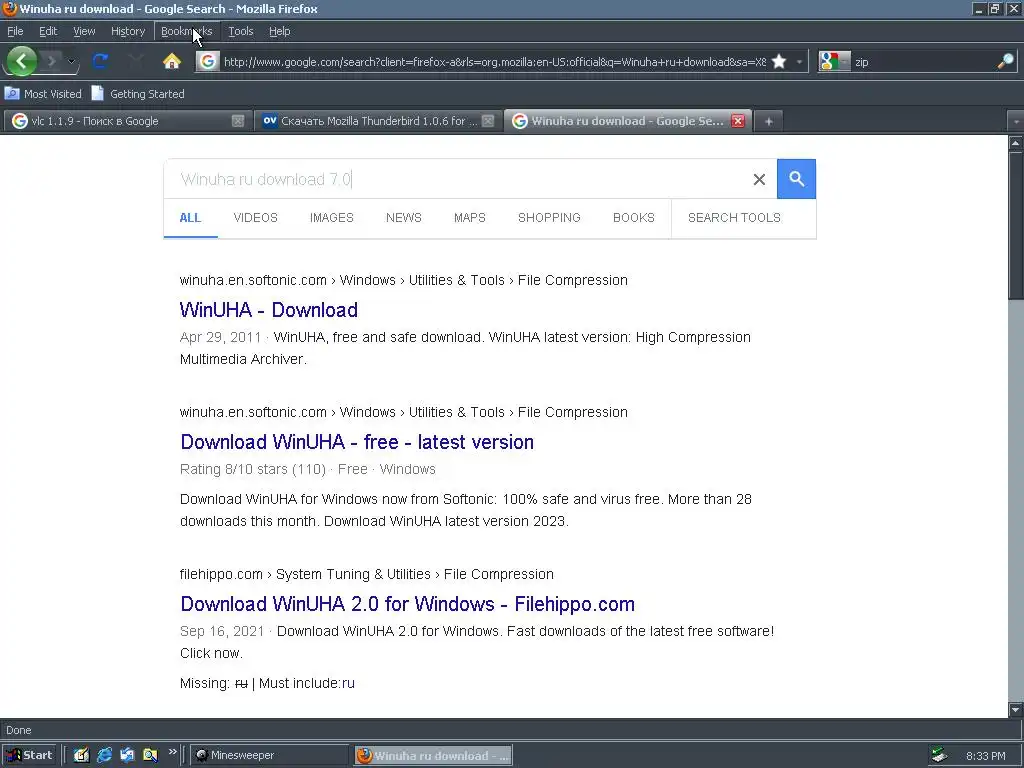Click the system tray safely remove hardware icon
Screen dimensions: 1024x768
940,755
